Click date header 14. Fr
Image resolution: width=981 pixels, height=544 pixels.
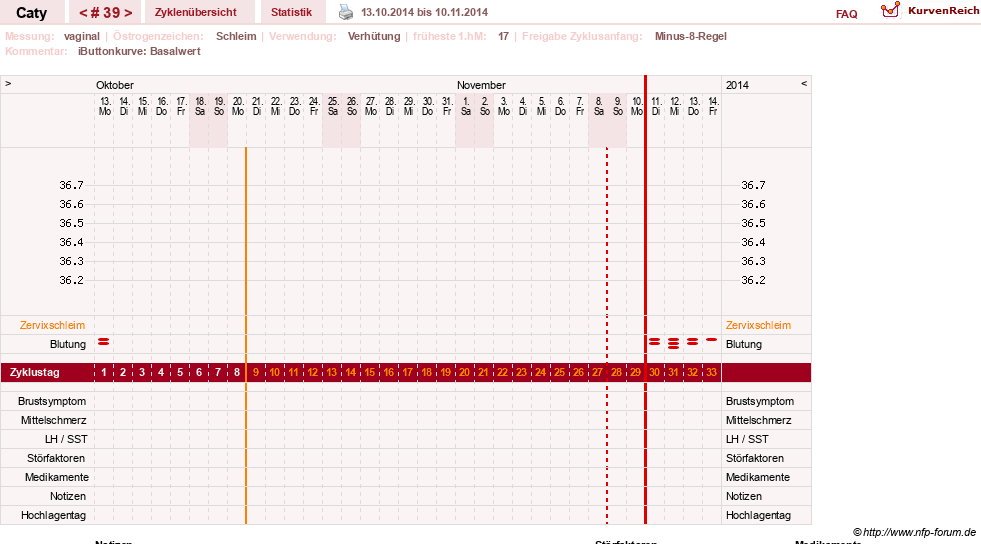(x=713, y=106)
